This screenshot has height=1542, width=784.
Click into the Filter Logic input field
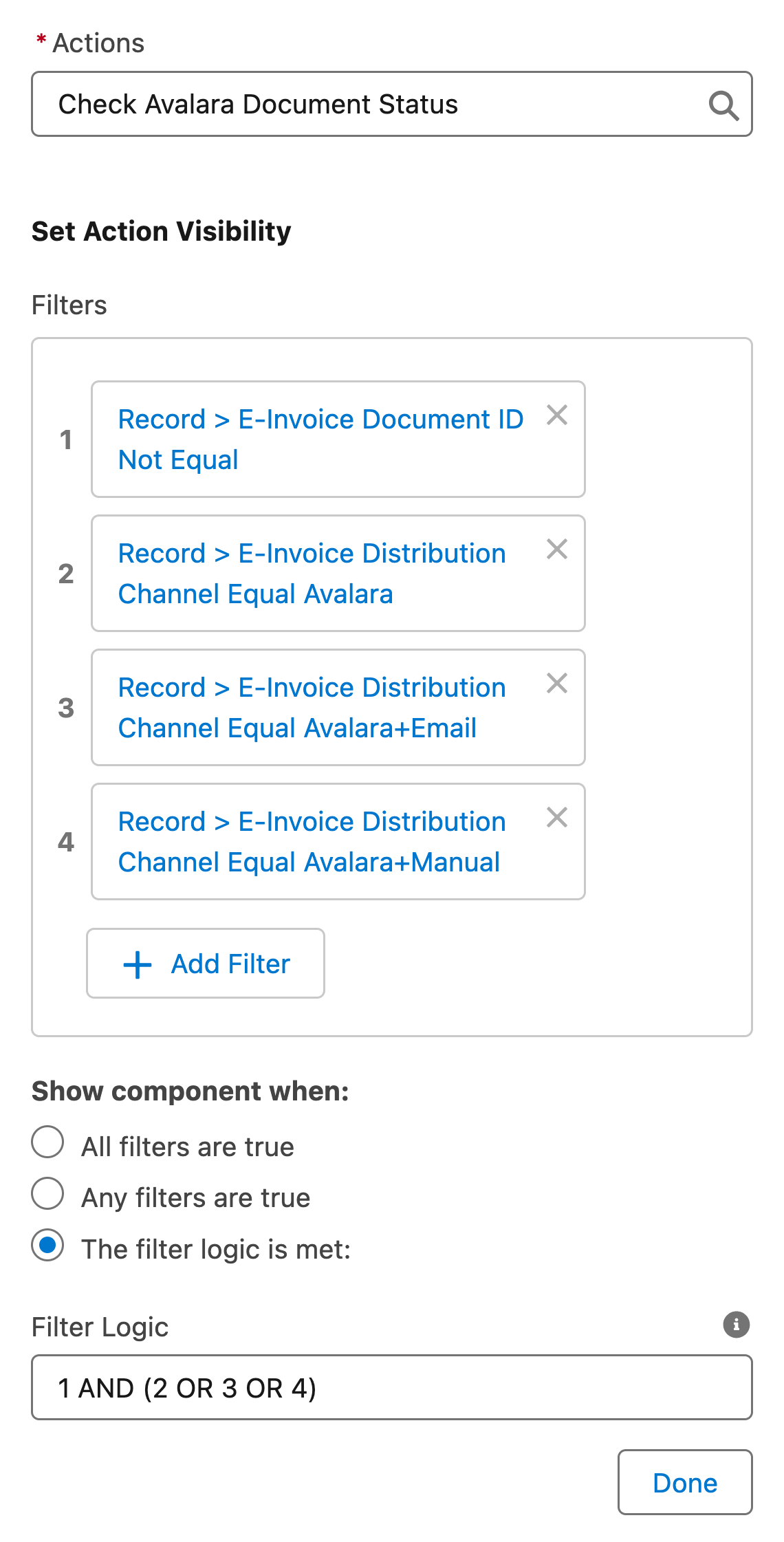[392, 1387]
